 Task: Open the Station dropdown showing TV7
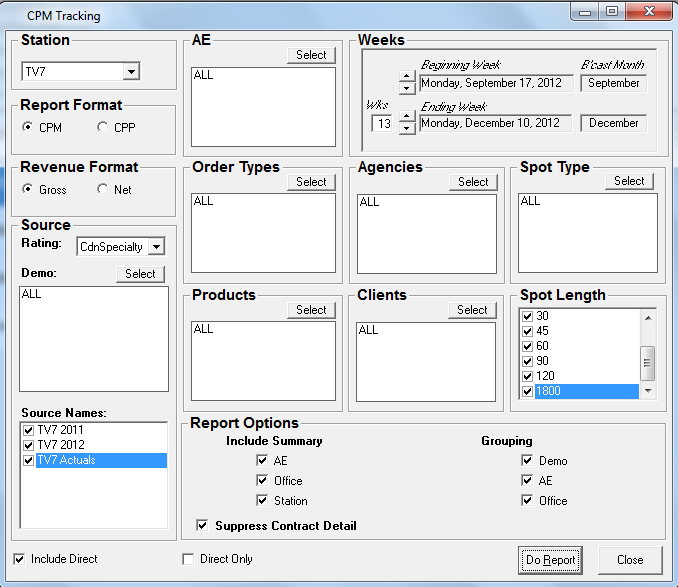[x=131, y=72]
